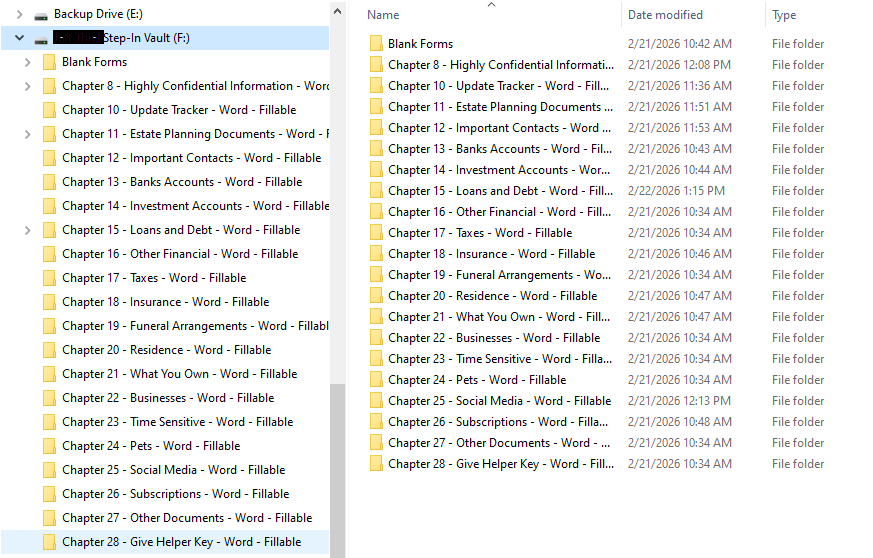Click Chapter 24 folder icon in file list

[x=376, y=380]
